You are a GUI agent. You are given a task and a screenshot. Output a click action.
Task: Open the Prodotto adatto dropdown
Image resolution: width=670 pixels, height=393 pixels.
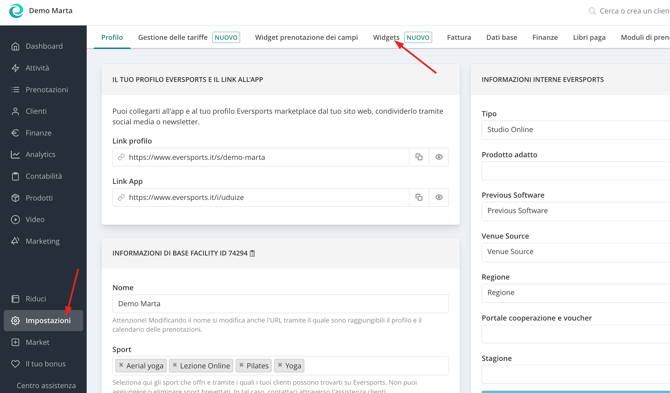[576, 171]
